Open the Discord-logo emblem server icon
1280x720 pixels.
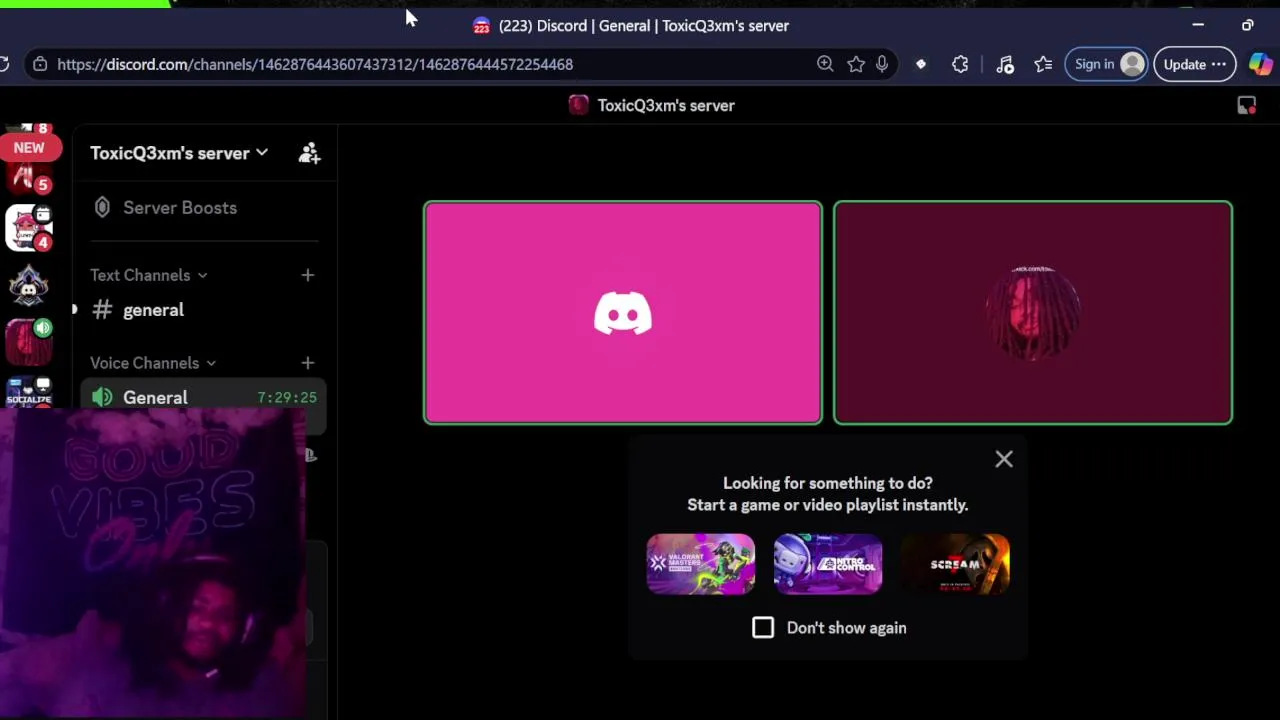tap(29, 285)
